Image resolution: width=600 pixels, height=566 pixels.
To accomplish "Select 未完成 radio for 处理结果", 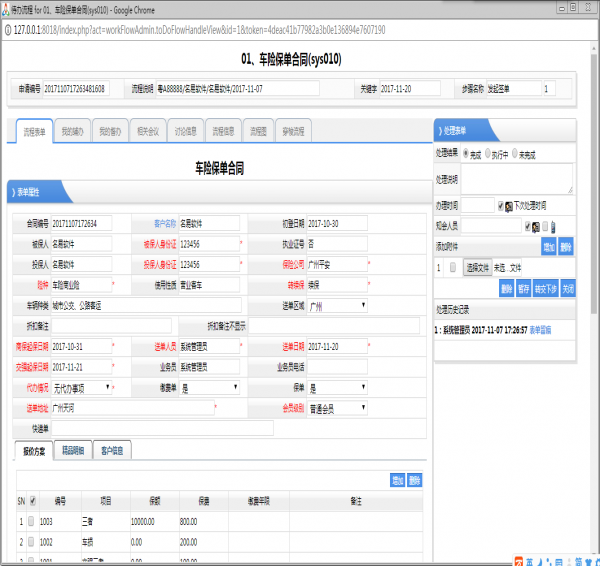I will (x=515, y=153).
